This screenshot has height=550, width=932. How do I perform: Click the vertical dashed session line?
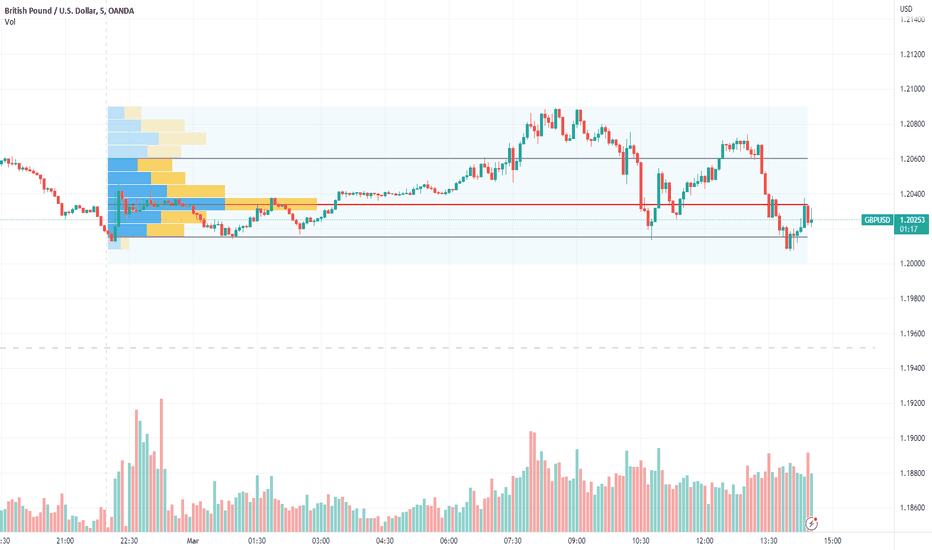(x=107, y=268)
